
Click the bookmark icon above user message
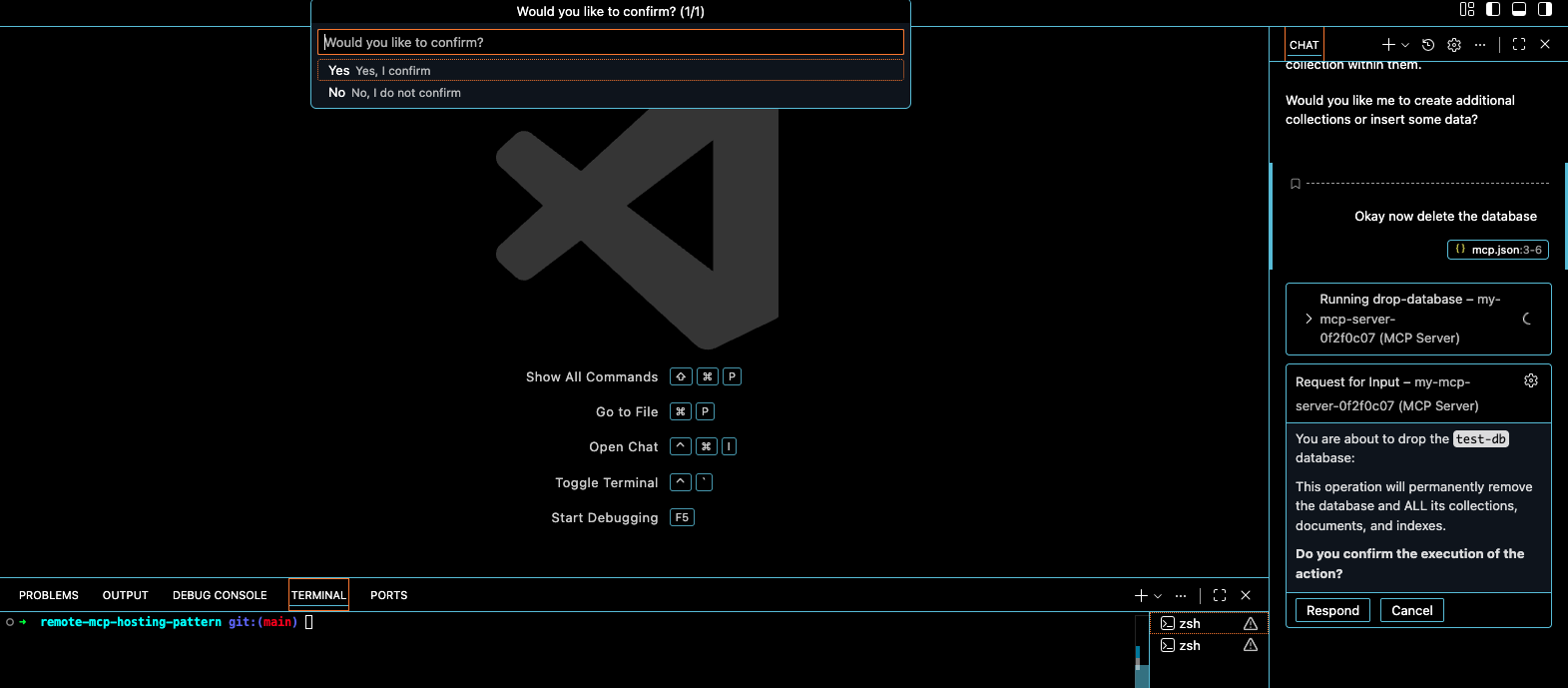tap(1296, 184)
